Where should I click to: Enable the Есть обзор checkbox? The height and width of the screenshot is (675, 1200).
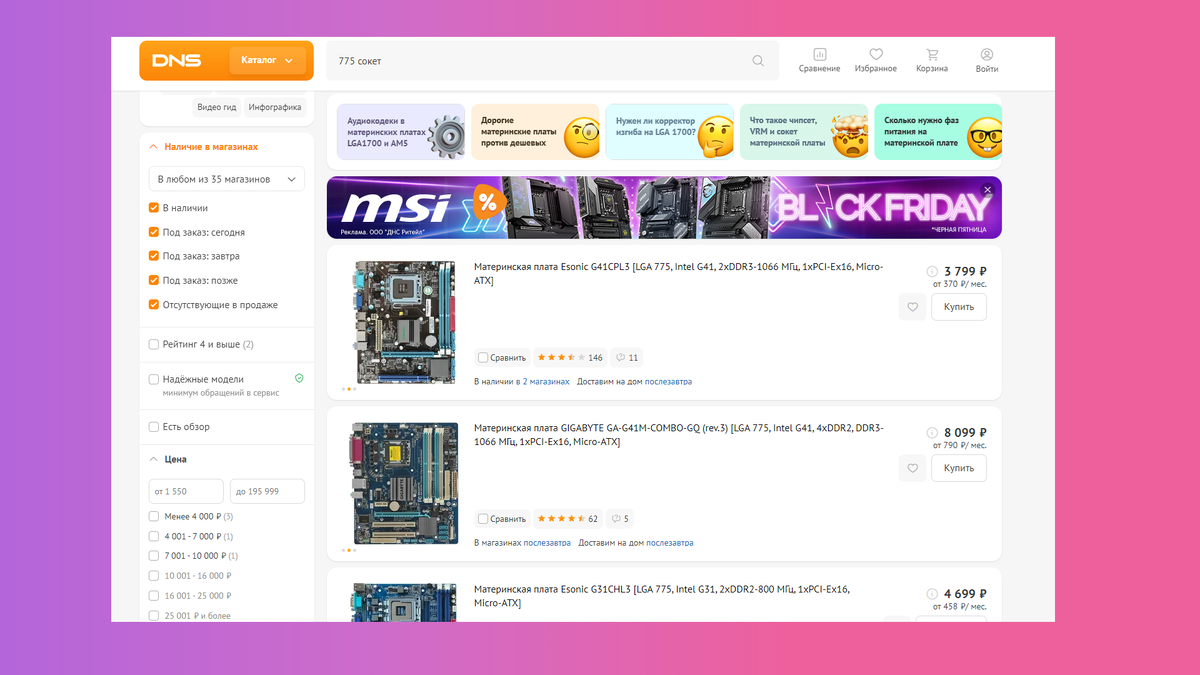(x=154, y=427)
